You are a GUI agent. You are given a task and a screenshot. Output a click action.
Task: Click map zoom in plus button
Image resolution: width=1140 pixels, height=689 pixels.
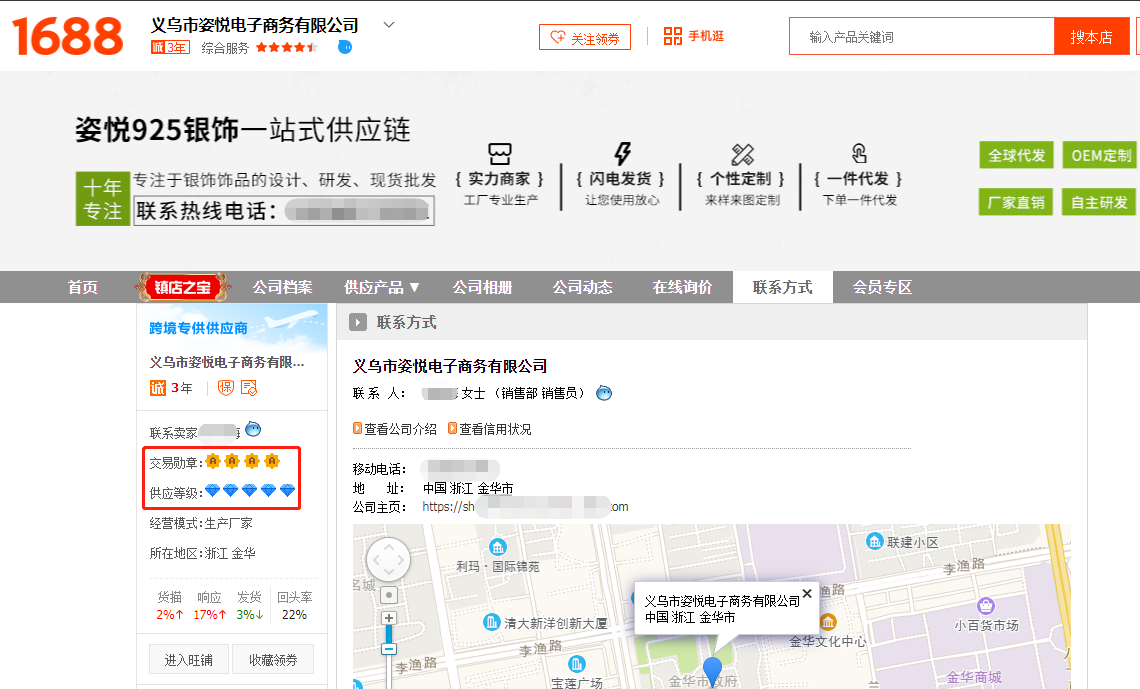click(389, 619)
